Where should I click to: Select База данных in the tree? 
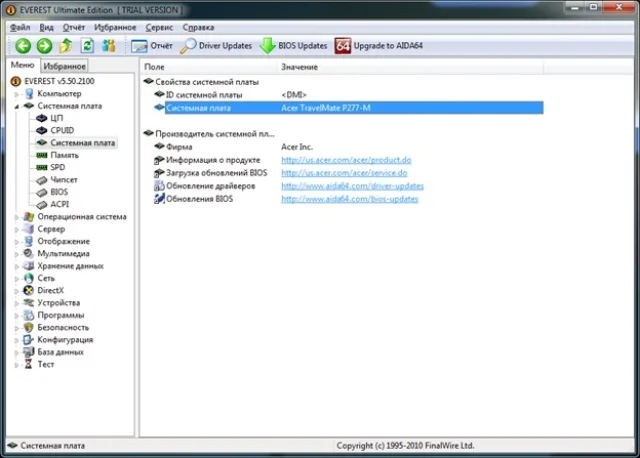60,352
